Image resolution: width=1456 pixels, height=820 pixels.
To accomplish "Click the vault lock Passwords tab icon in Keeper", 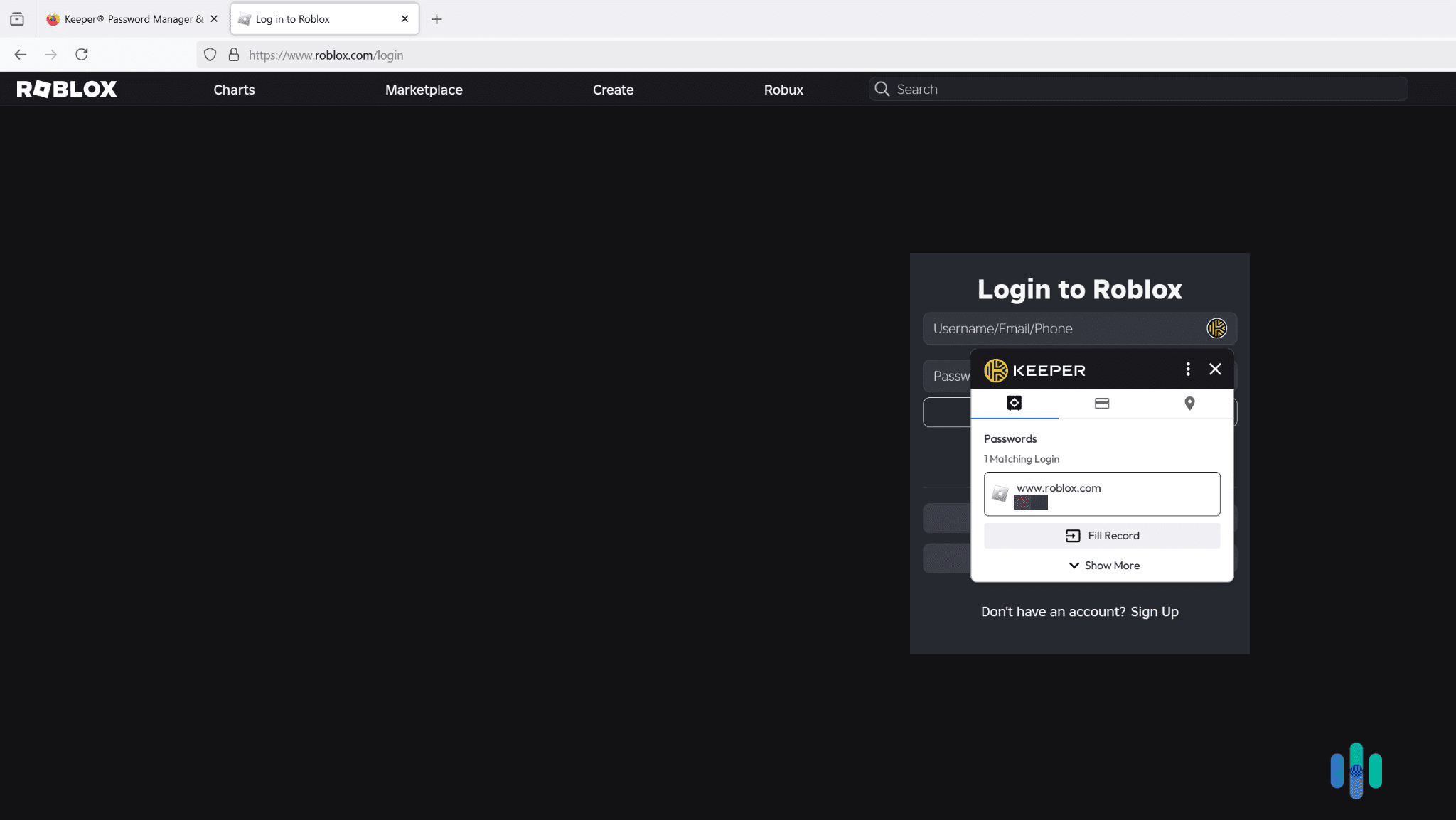I will point(1015,403).
